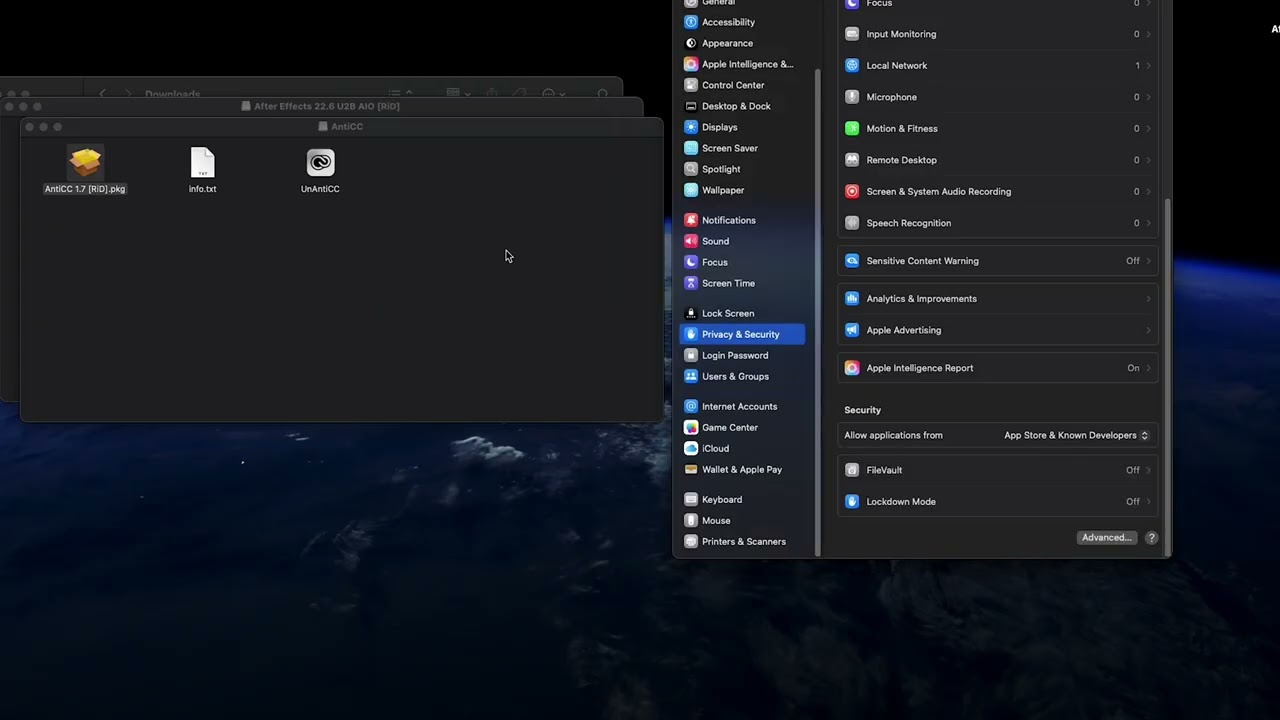Click the Game Center sidebar icon
Image resolution: width=1280 pixels, height=720 pixels.
(691, 427)
